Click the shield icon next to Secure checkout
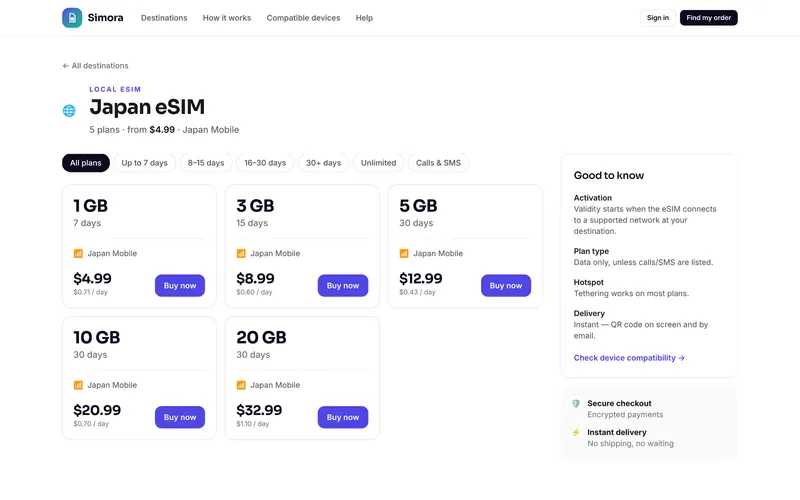This screenshot has height=500, width=800. pyautogui.click(x=576, y=404)
